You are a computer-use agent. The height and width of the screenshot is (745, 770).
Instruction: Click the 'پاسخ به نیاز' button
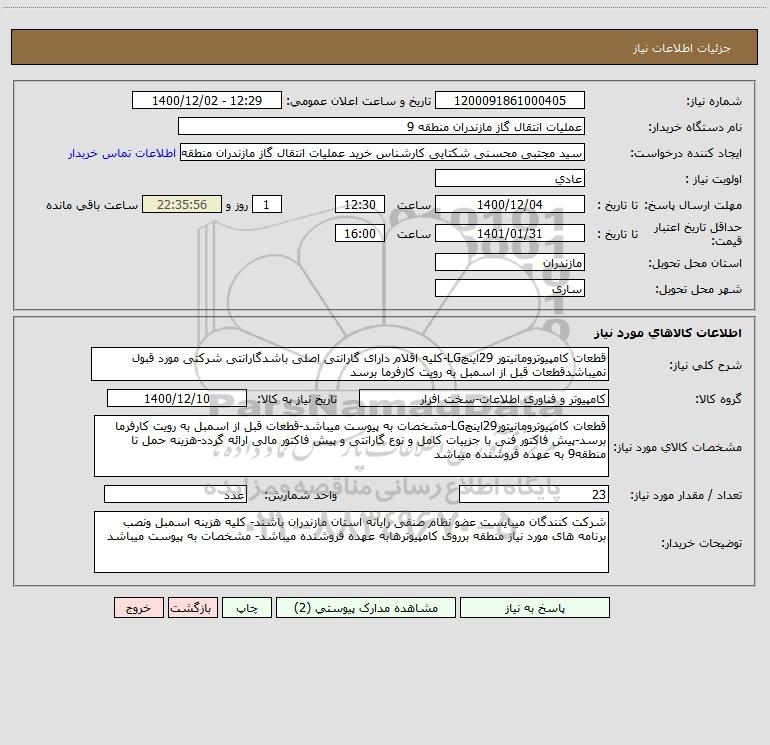(535, 608)
